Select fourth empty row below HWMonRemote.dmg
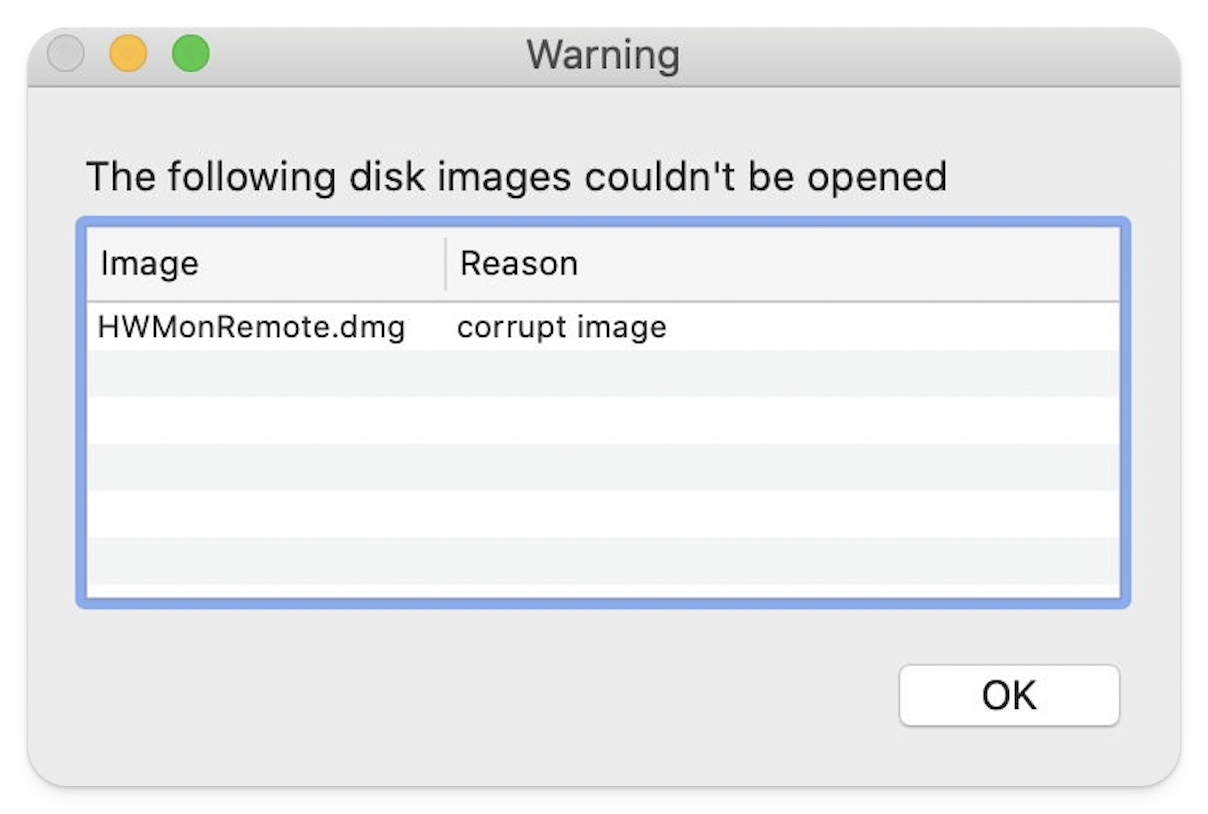The height and width of the screenshot is (814, 1208). point(602,514)
